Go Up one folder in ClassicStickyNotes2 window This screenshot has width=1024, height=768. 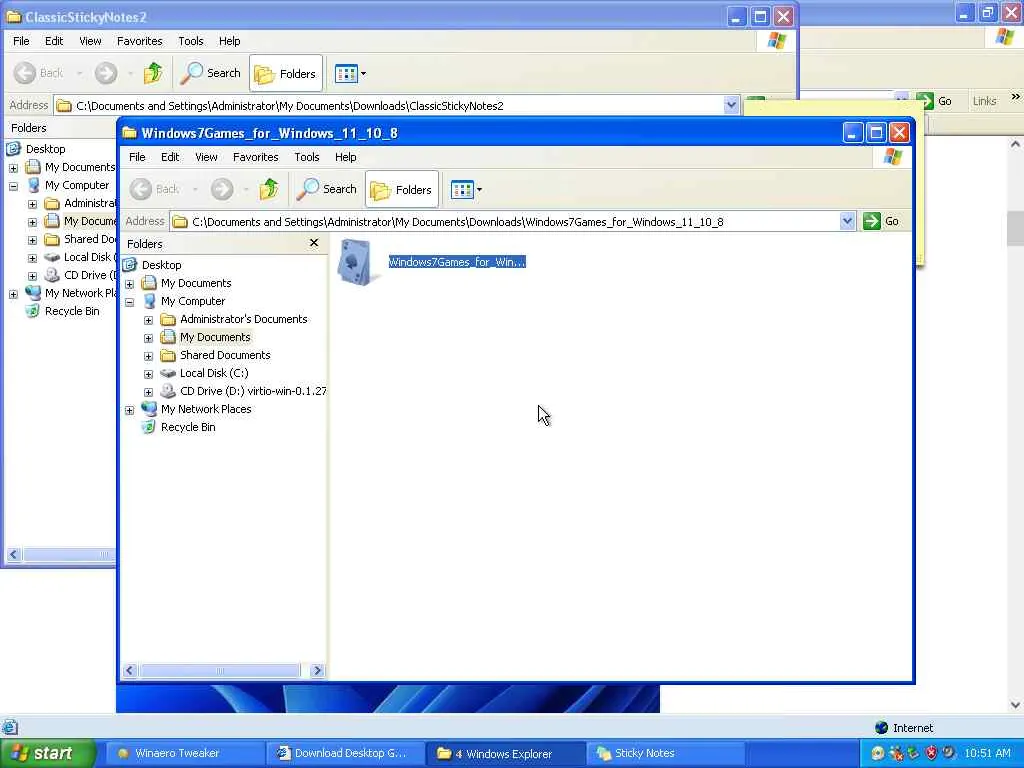pos(153,73)
